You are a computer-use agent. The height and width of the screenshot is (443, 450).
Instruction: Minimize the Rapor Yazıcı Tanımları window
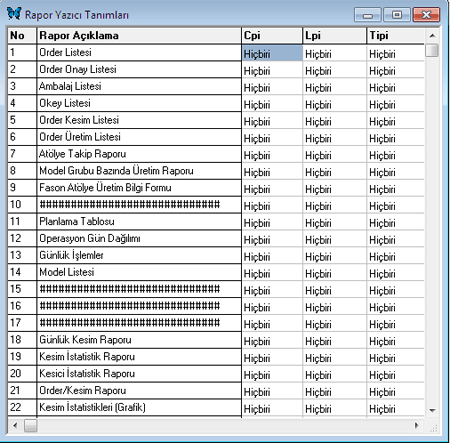click(x=368, y=15)
